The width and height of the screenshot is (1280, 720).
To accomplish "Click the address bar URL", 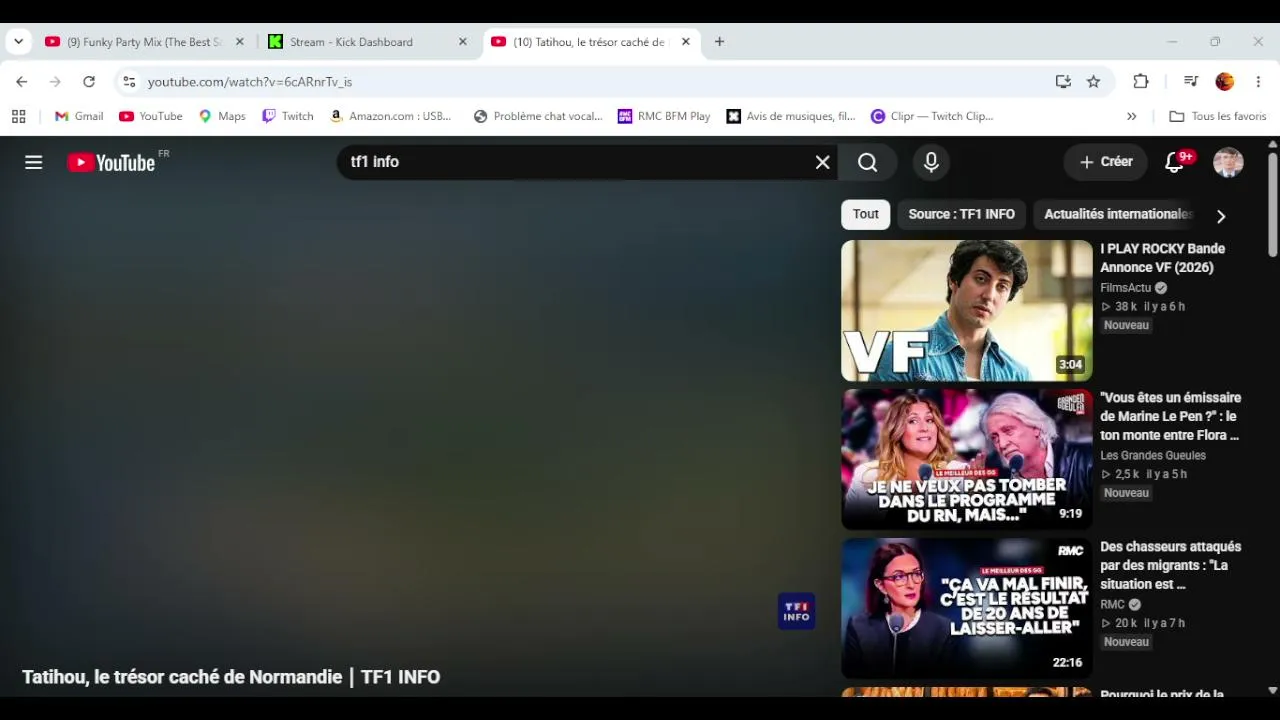I will click(x=250, y=82).
